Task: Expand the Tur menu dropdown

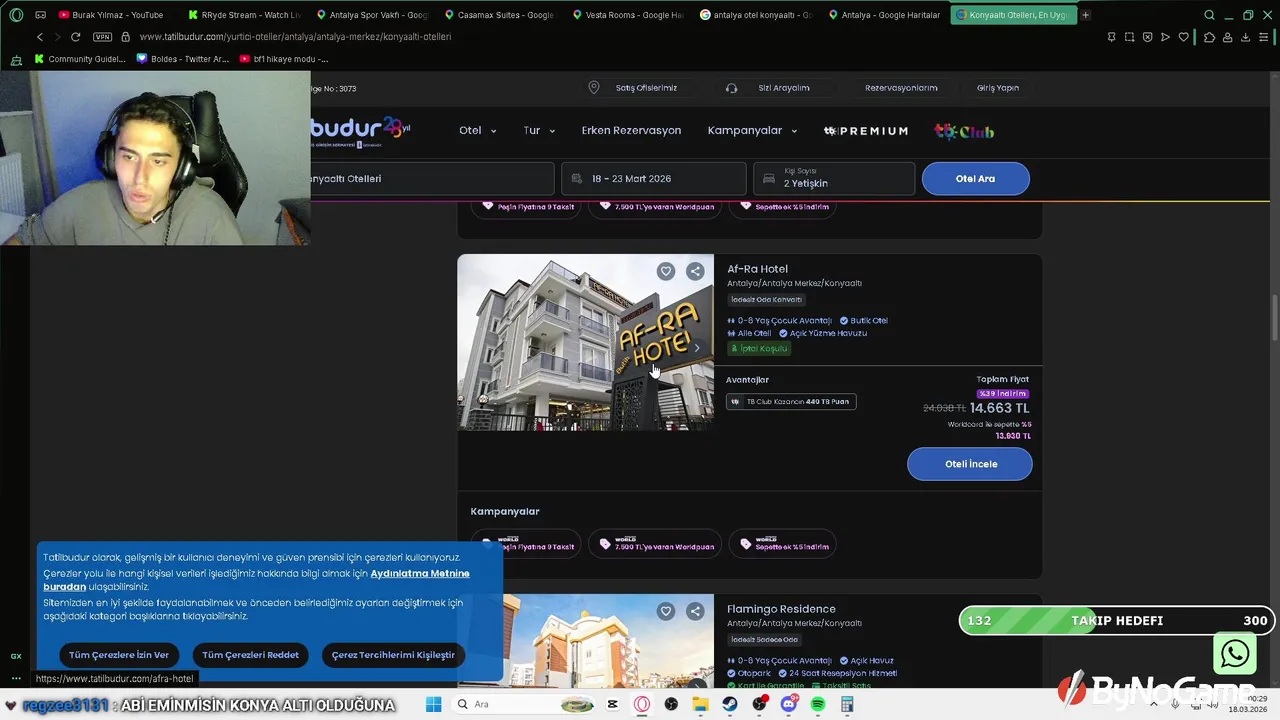Action: pyautogui.click(x=539, y=131)
